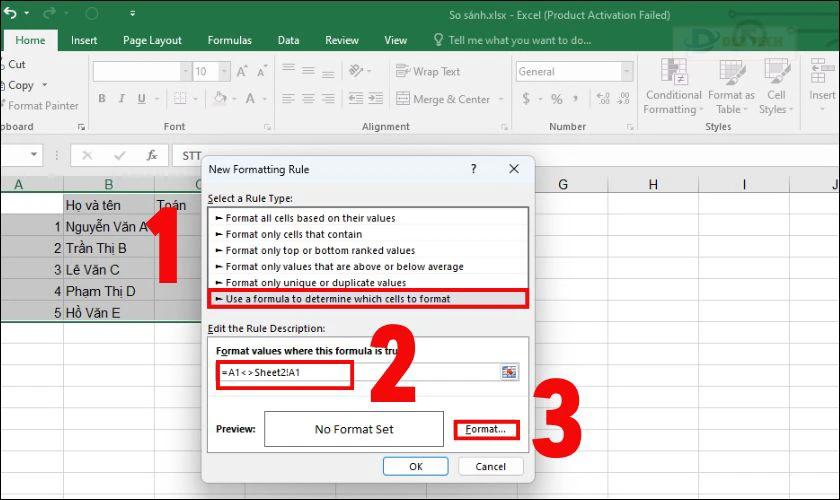
Task: Decrease indent
Action: [x=356, y=98]
